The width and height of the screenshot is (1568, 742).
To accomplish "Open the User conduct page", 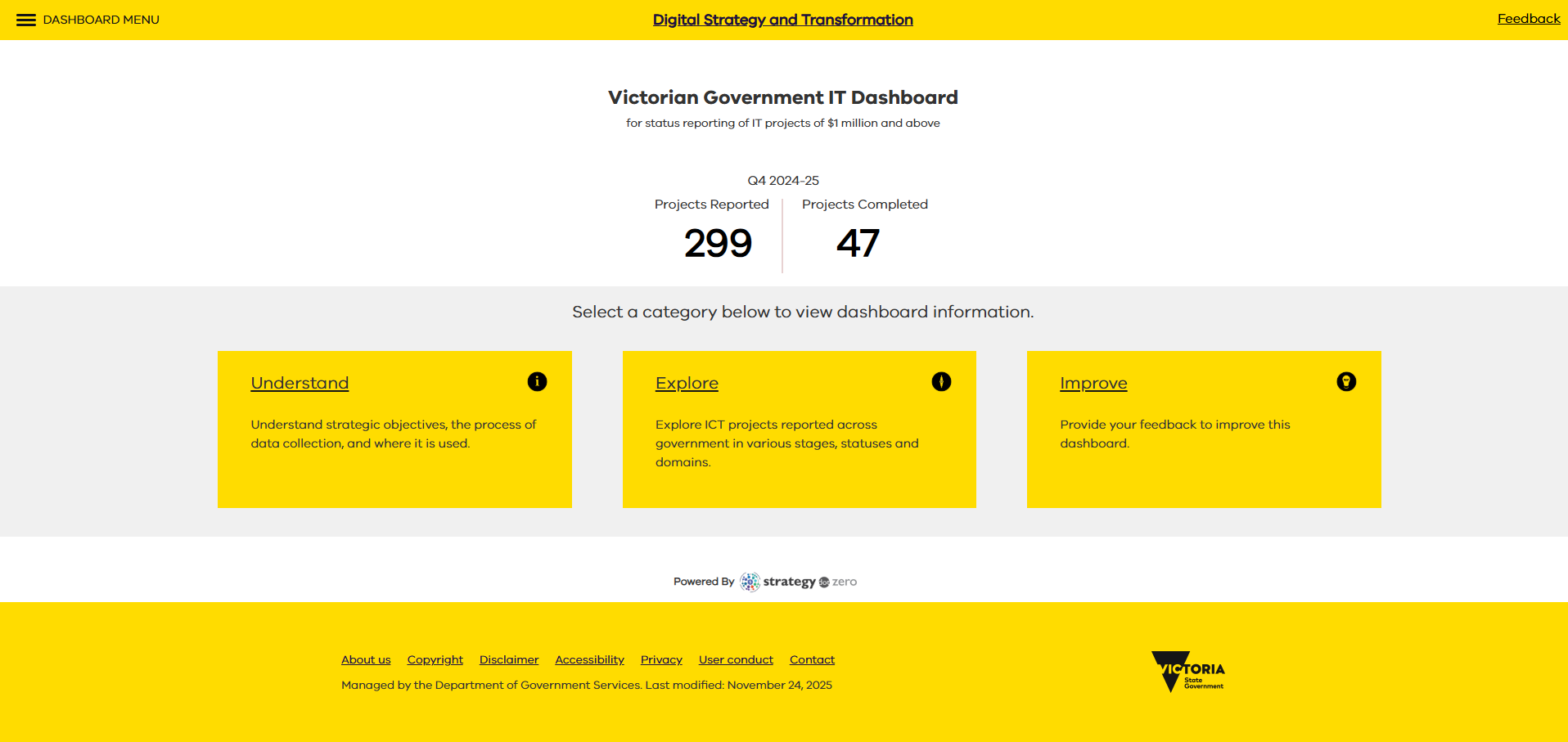I will [736, 659].
